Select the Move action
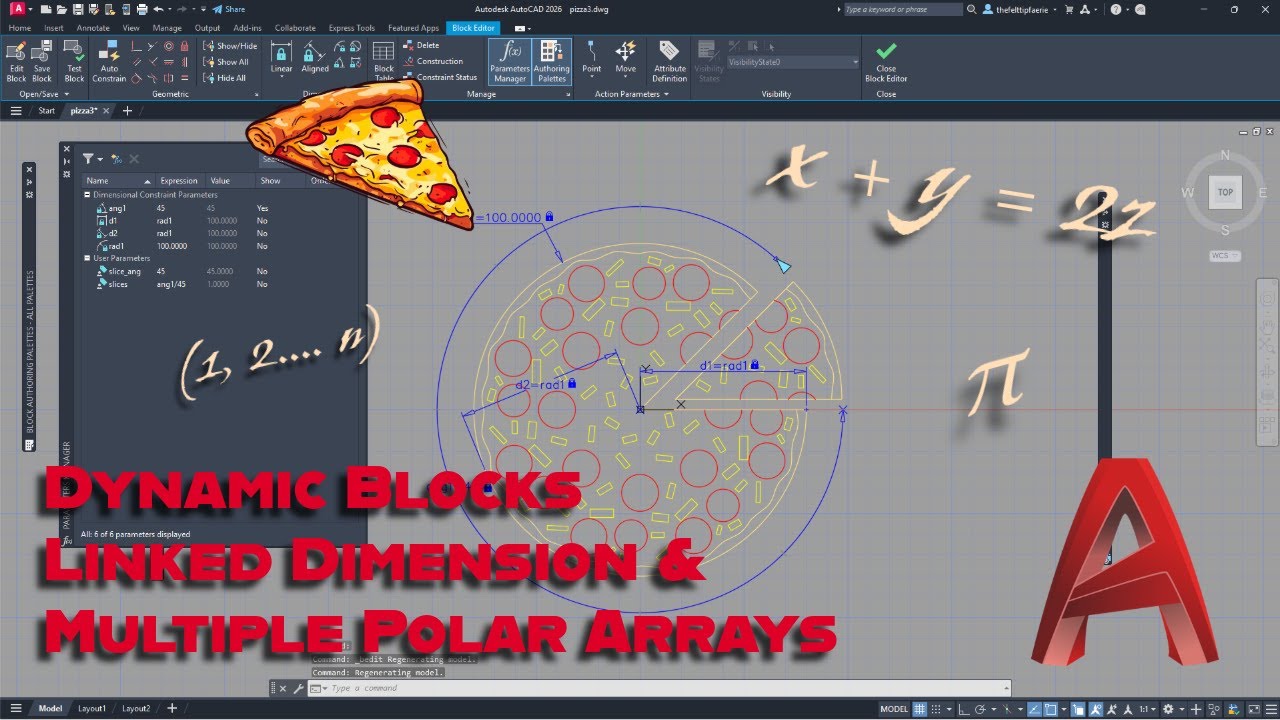 coord(626,58)
